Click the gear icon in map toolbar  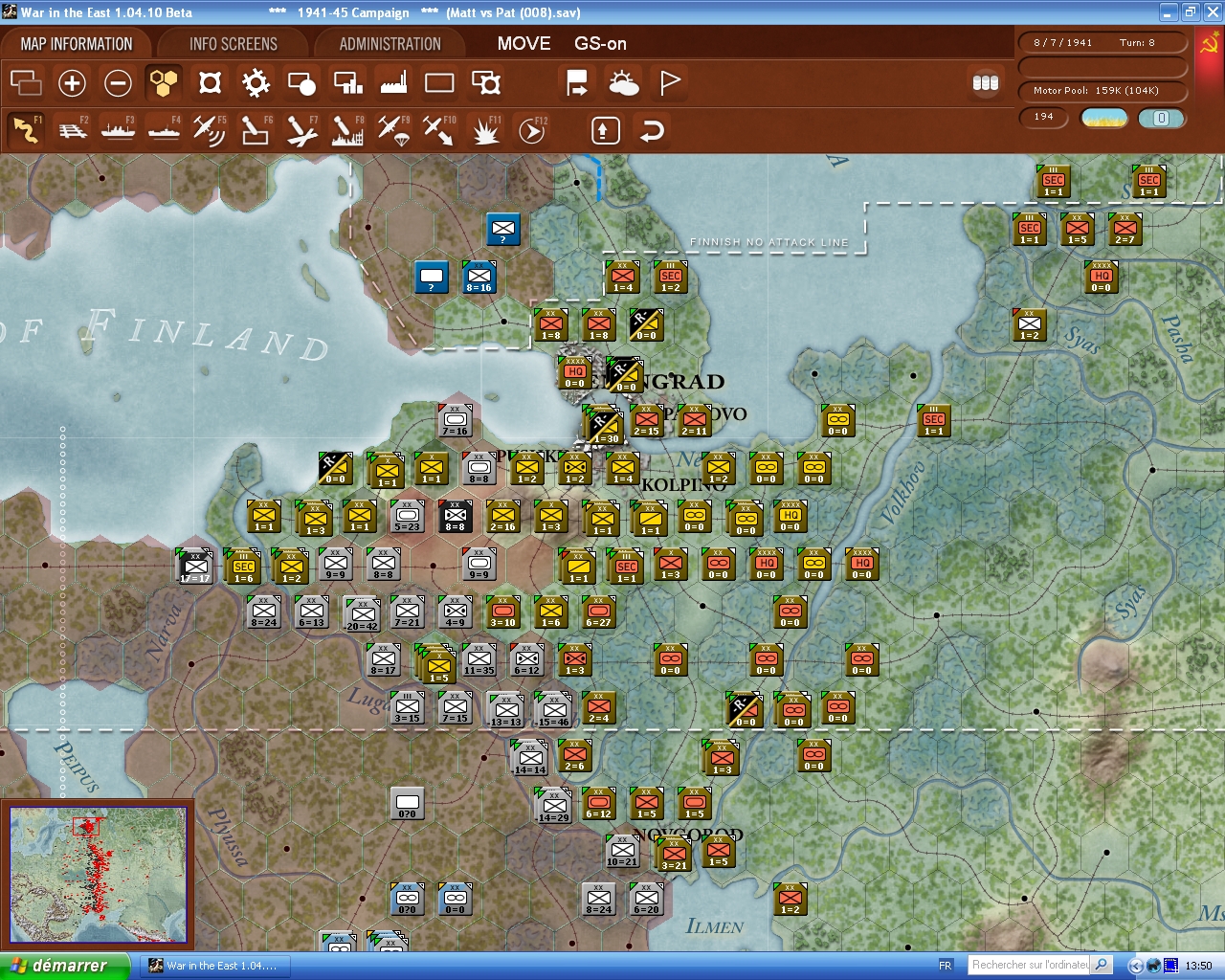click(256, 83)
